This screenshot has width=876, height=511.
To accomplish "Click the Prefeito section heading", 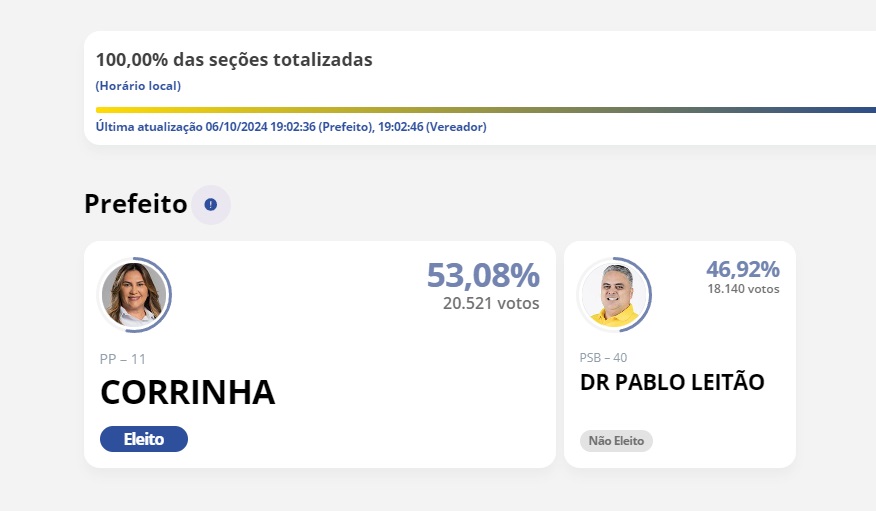I will point(136,204).
